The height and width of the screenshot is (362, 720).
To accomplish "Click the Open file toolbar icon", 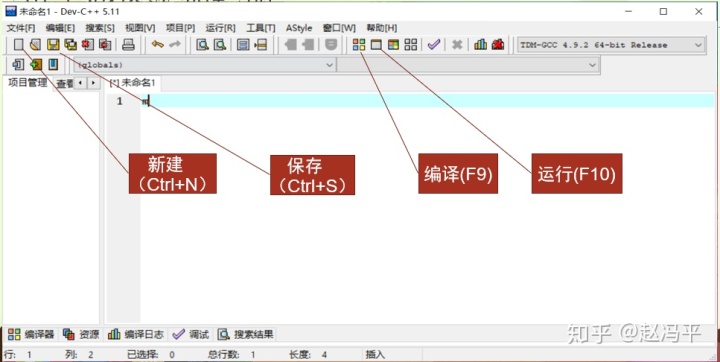I will 35,45.
